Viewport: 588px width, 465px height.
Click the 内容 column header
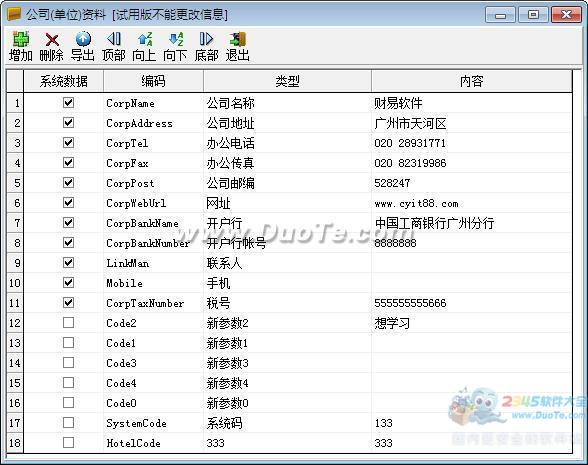pyautogui.click(x=472, y=81)
